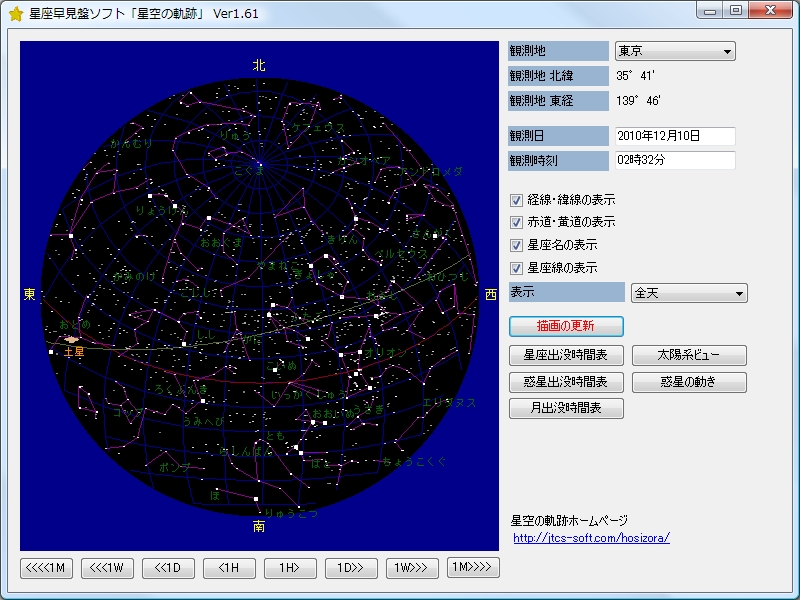Click the 139° 46' longitude value
Screen dimensions: 800x600
click(x=638, y=101)
